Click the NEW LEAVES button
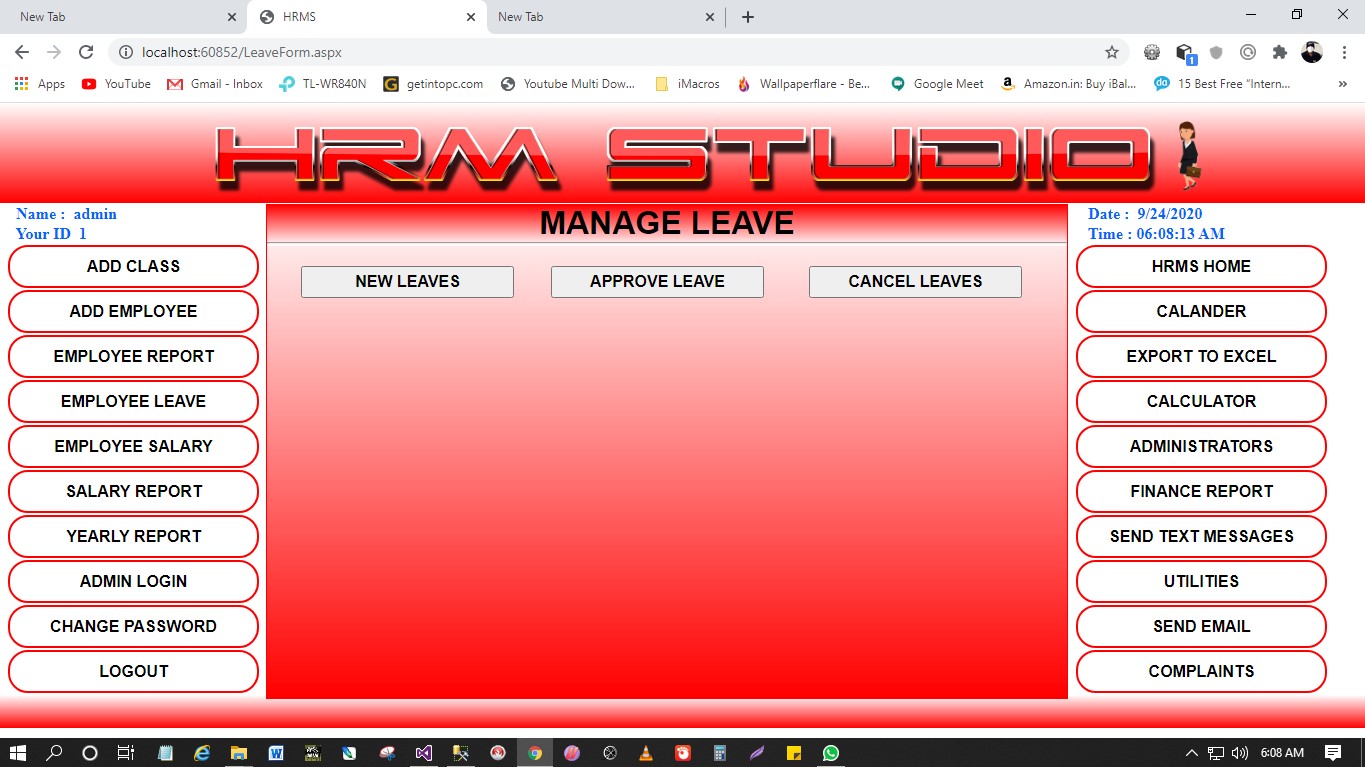Viewport: 1365px width, 767px height. pos(407,282)
